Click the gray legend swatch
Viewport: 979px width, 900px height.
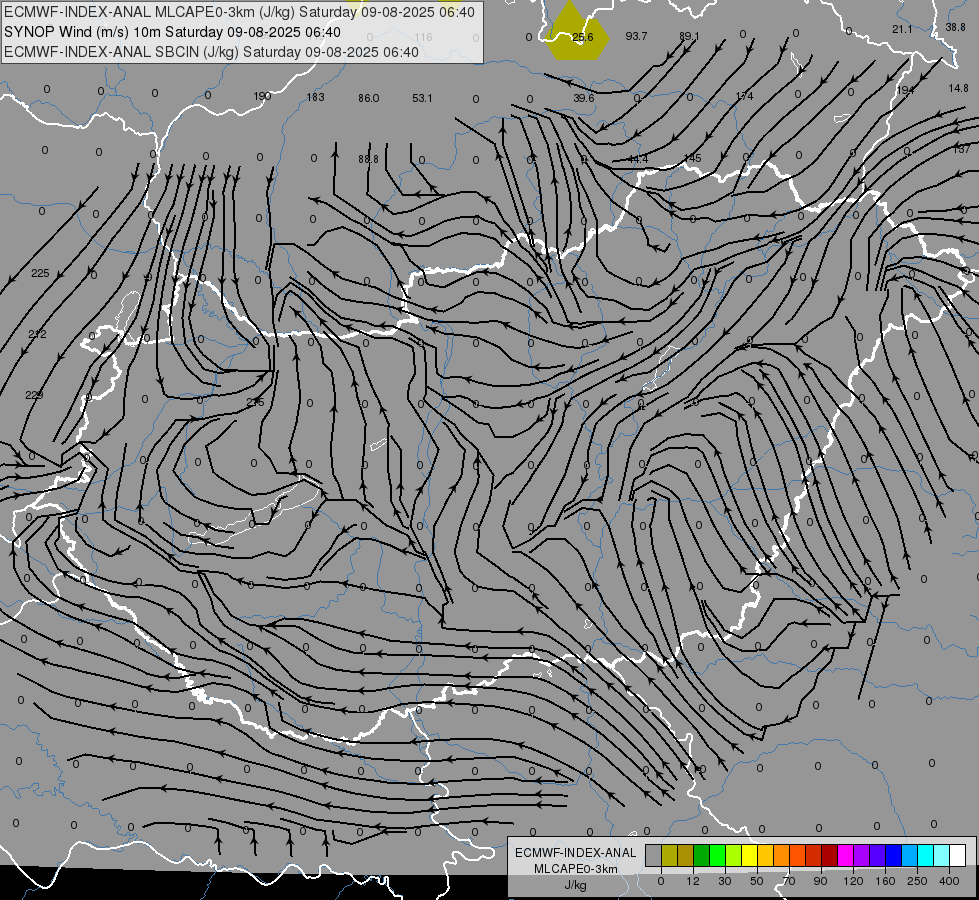(654, 855)
